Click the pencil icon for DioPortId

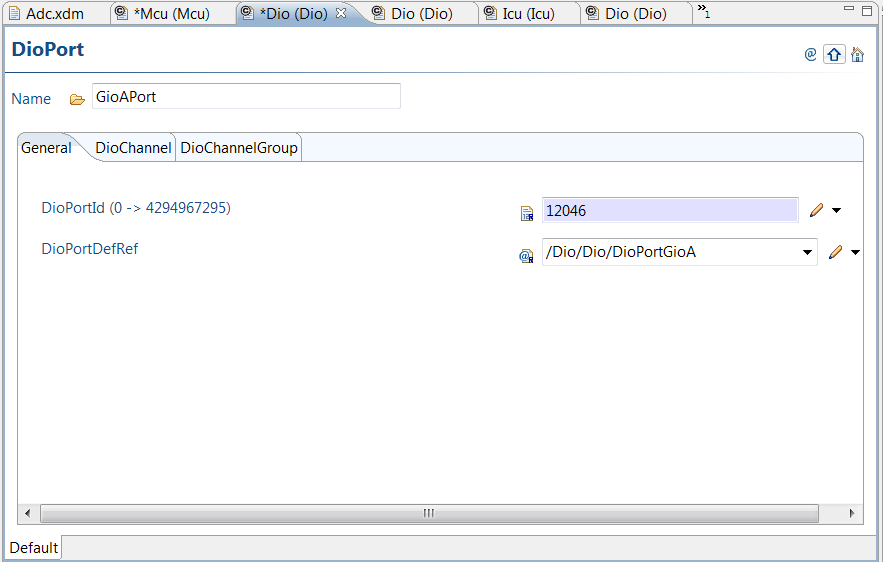tap(817, 210)
